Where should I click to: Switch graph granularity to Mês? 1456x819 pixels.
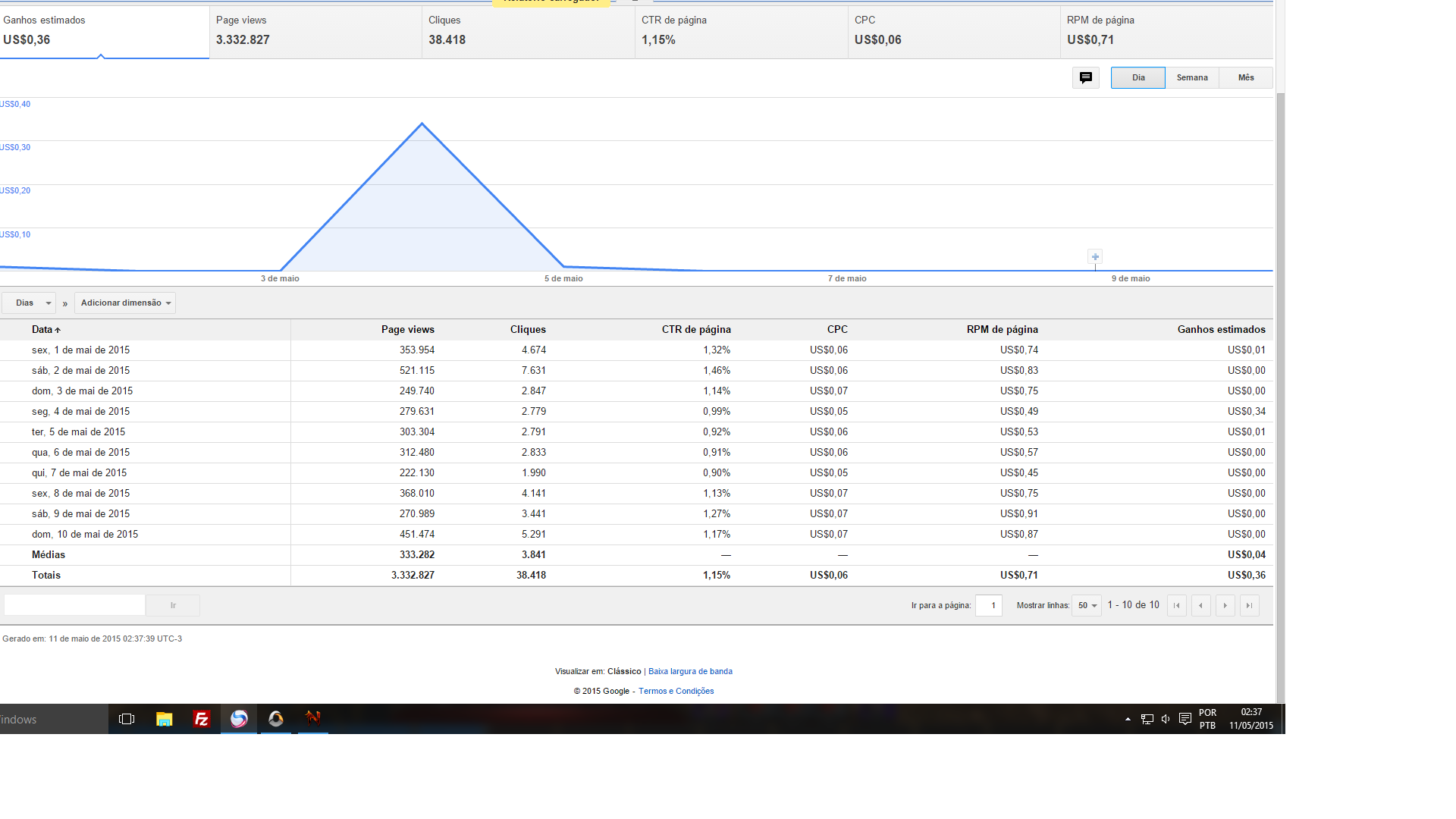point(1245,77)
